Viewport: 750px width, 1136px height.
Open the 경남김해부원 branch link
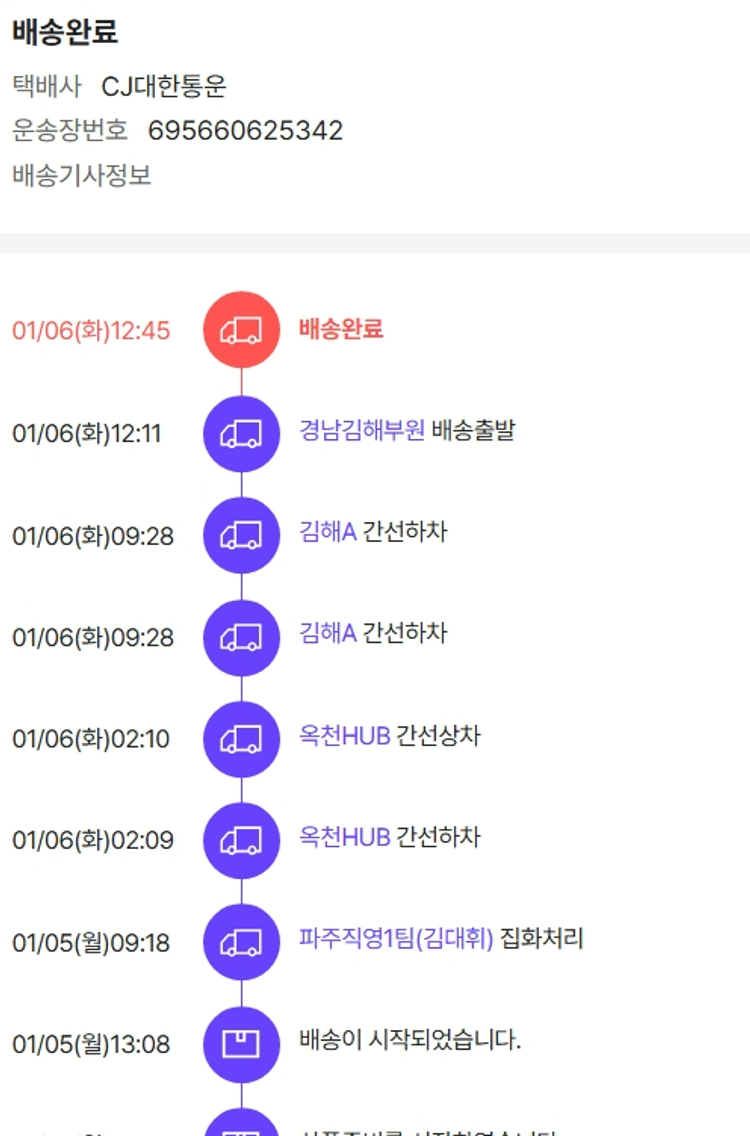362,431
